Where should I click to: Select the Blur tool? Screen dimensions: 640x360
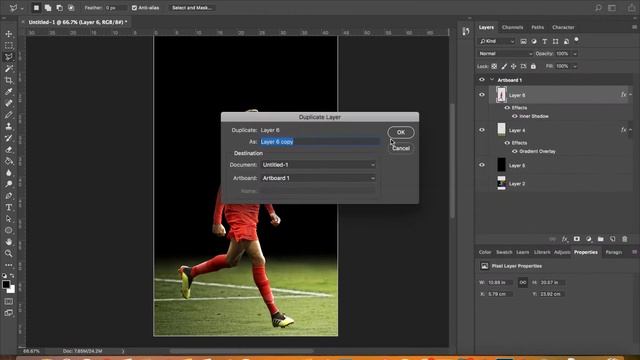[9, 173]
